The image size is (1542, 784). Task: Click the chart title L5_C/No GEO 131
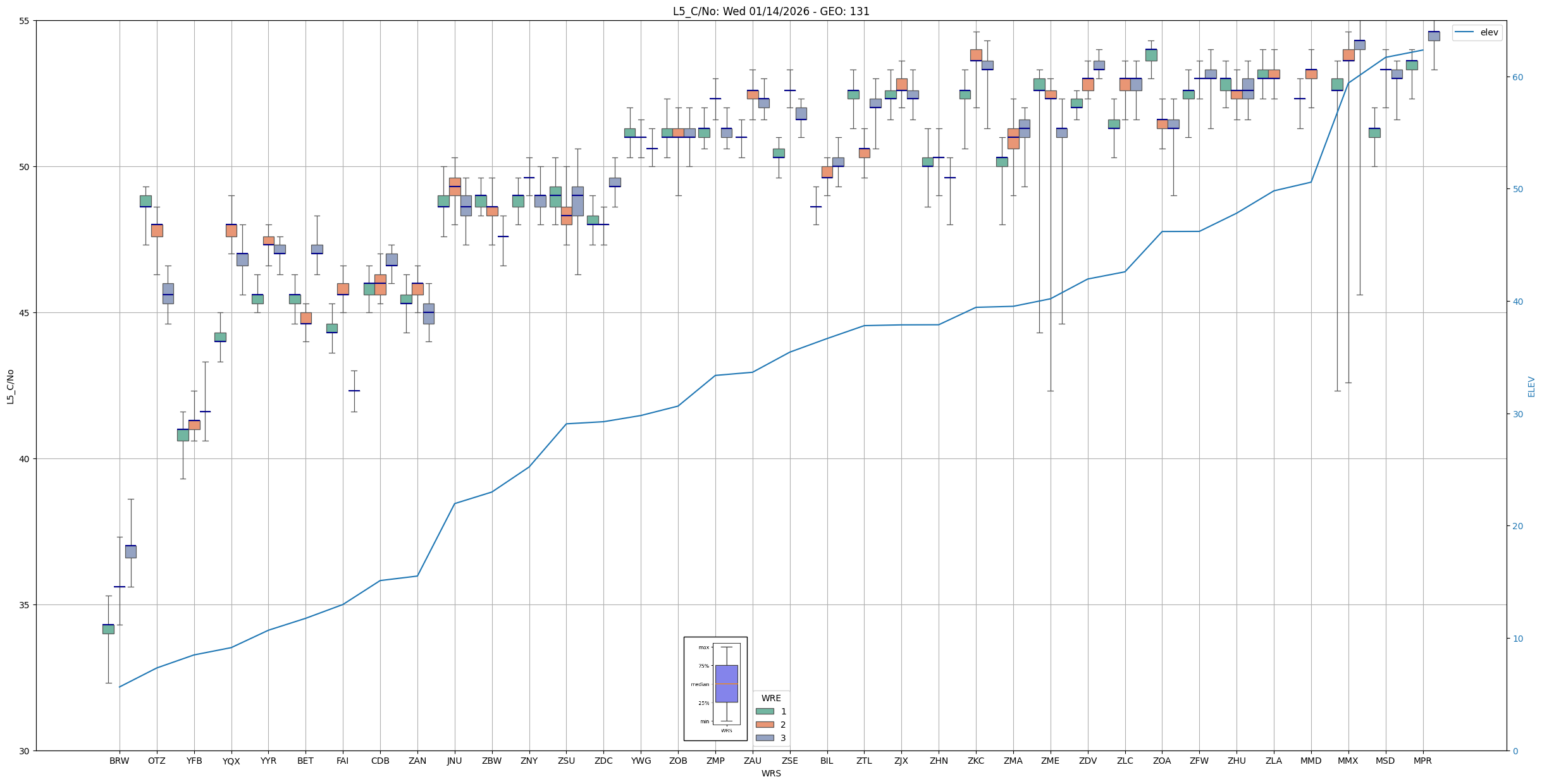[770, 11]
